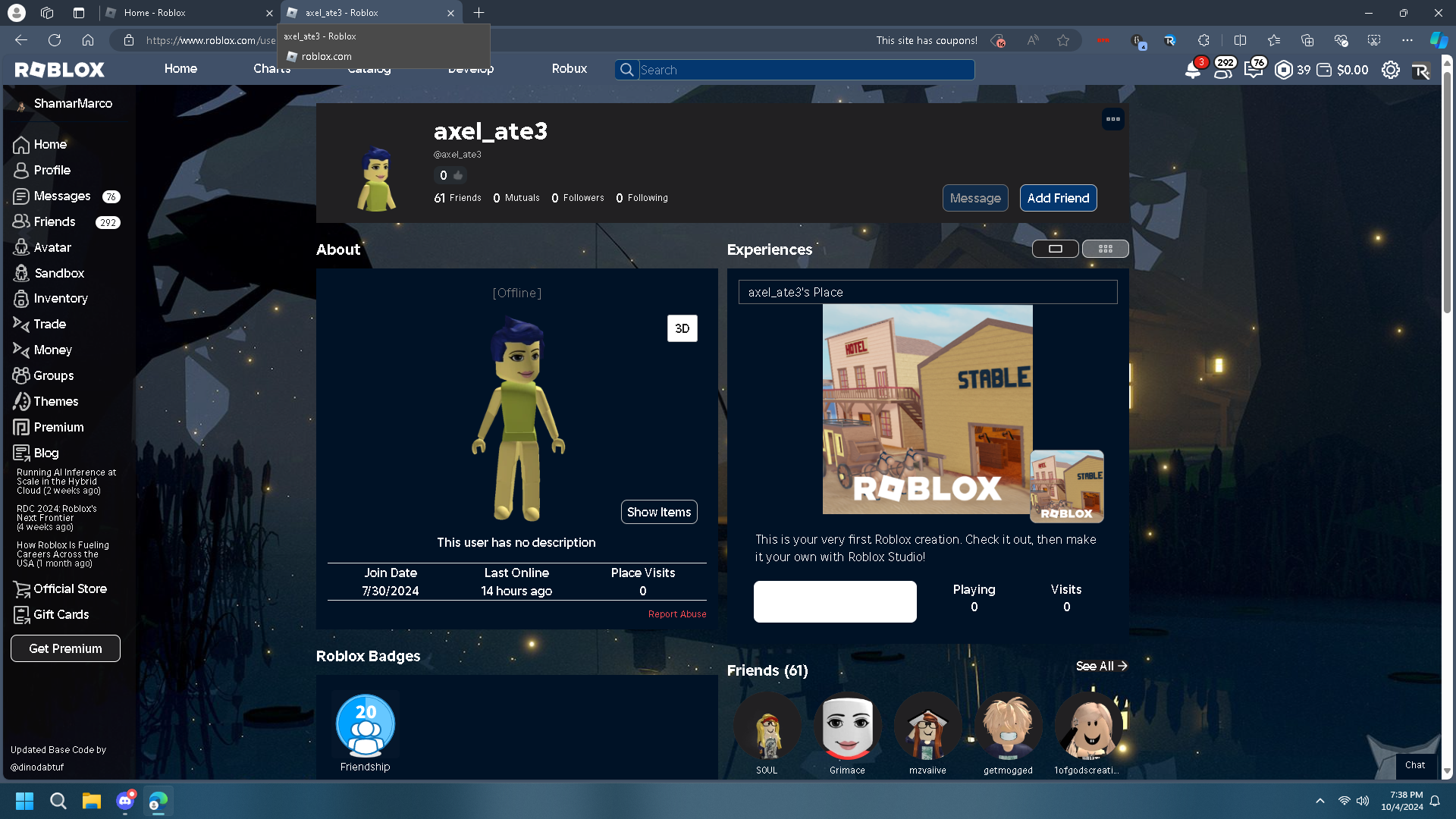The image size is (1456, 819).
Task: Switch Experiences to grid view
Action: (x=1105, y=249)
